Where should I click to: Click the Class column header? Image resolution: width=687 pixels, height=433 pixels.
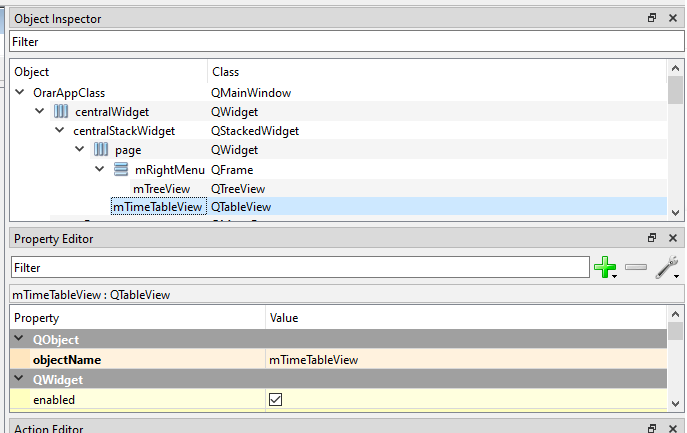[226, 72]
